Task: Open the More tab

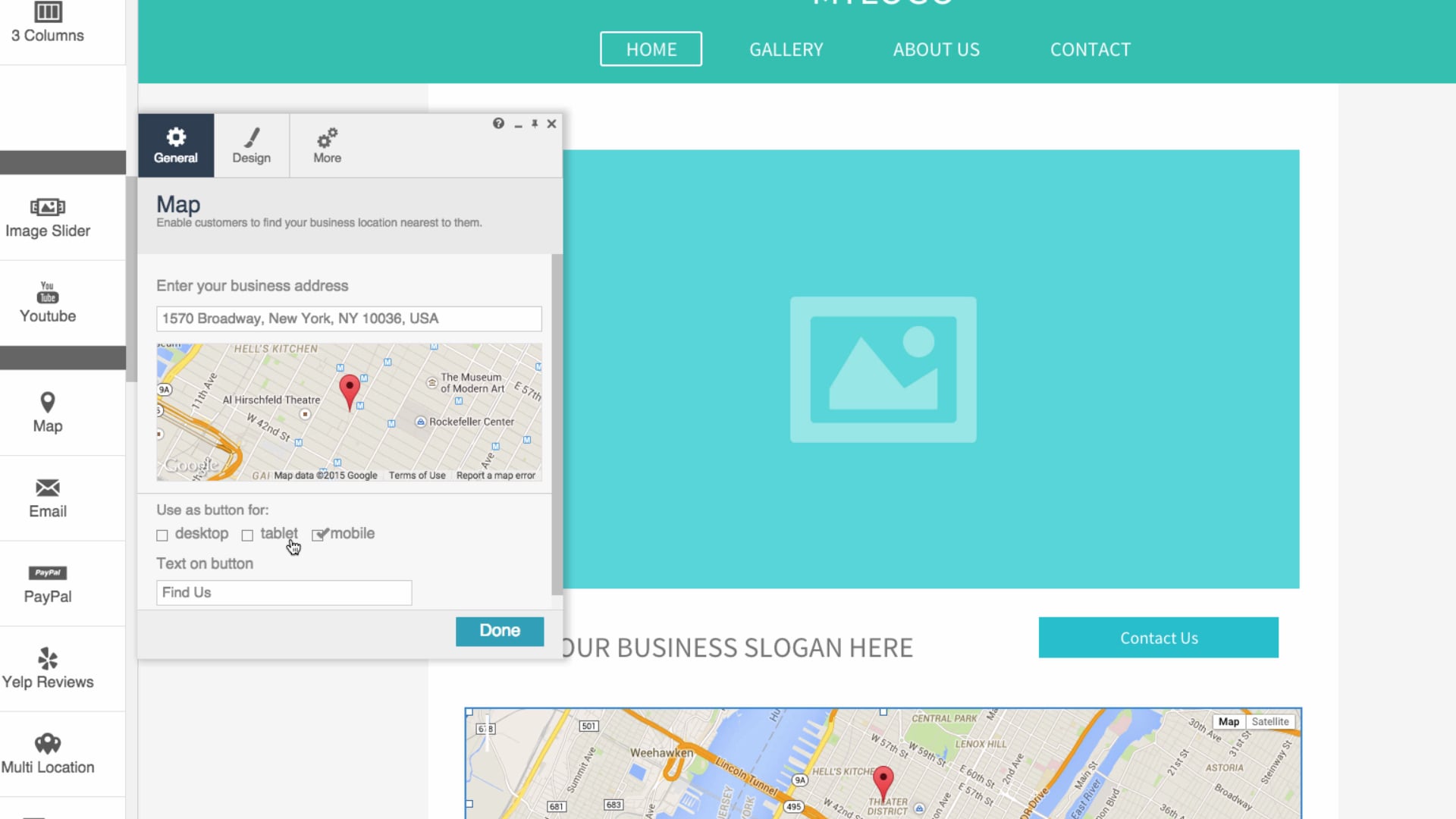Action: pyautogui.click(x=328, y=146)
